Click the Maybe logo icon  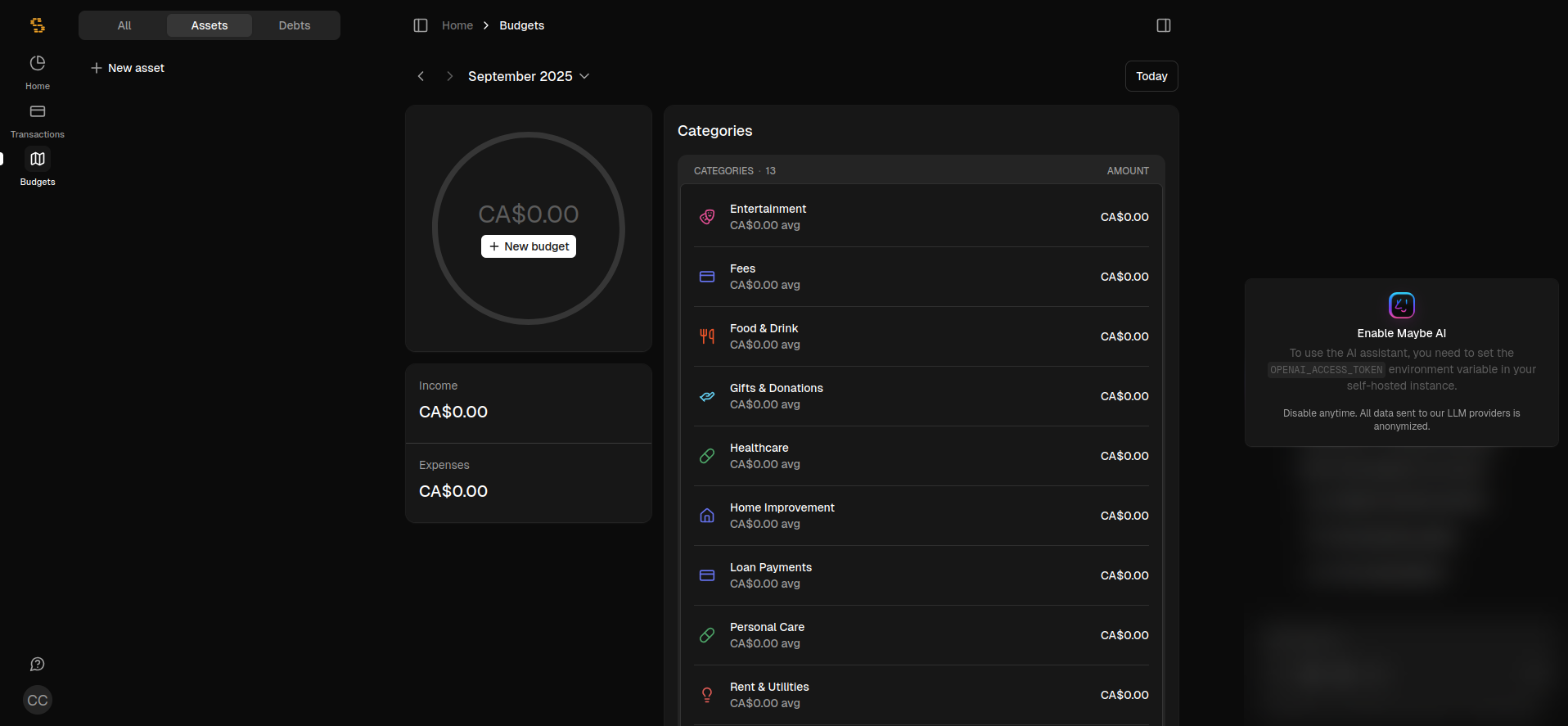point(38,25)
